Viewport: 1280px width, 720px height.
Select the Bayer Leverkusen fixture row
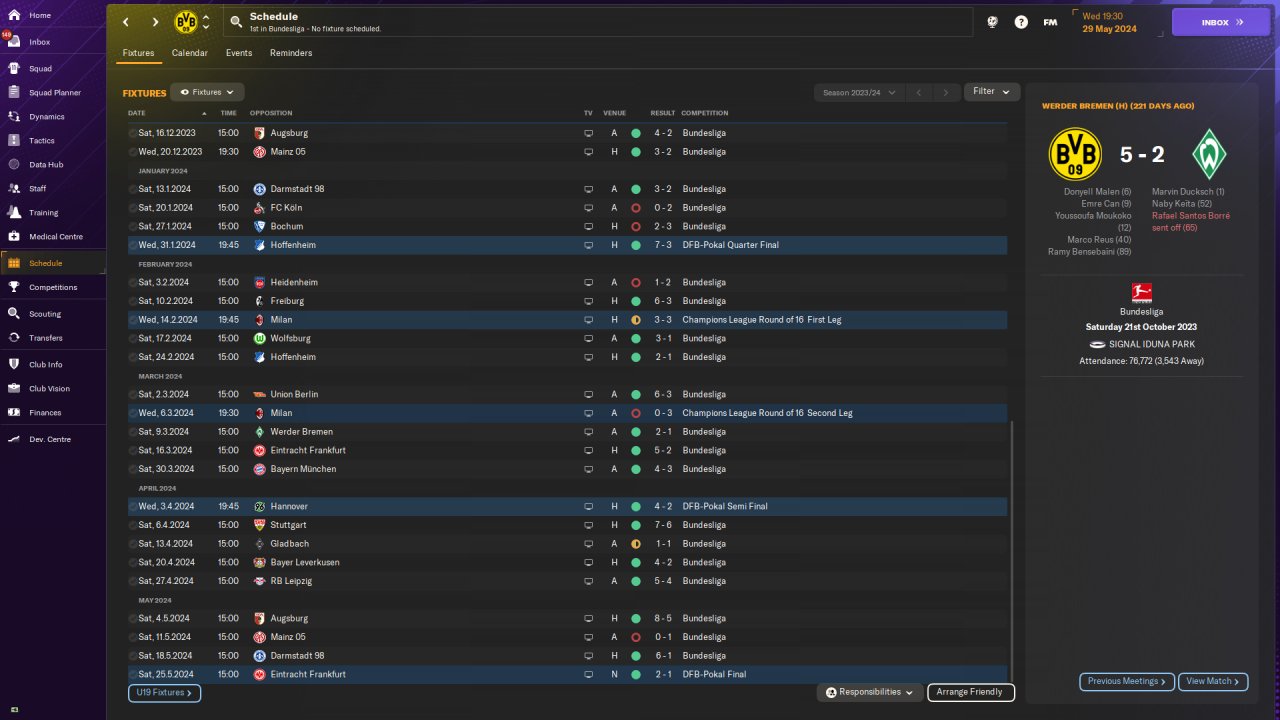point(567,562)
